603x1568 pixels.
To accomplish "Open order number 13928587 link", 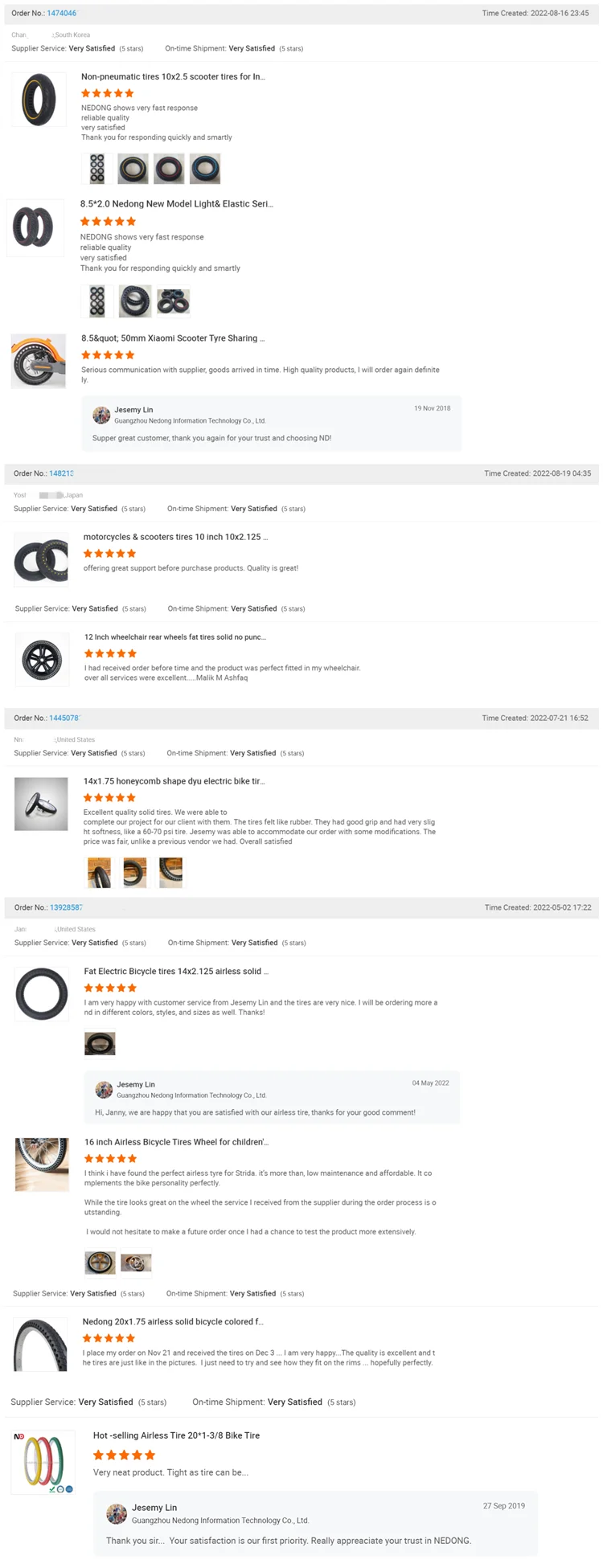I will pyautogui.click(x=66, y=907).
